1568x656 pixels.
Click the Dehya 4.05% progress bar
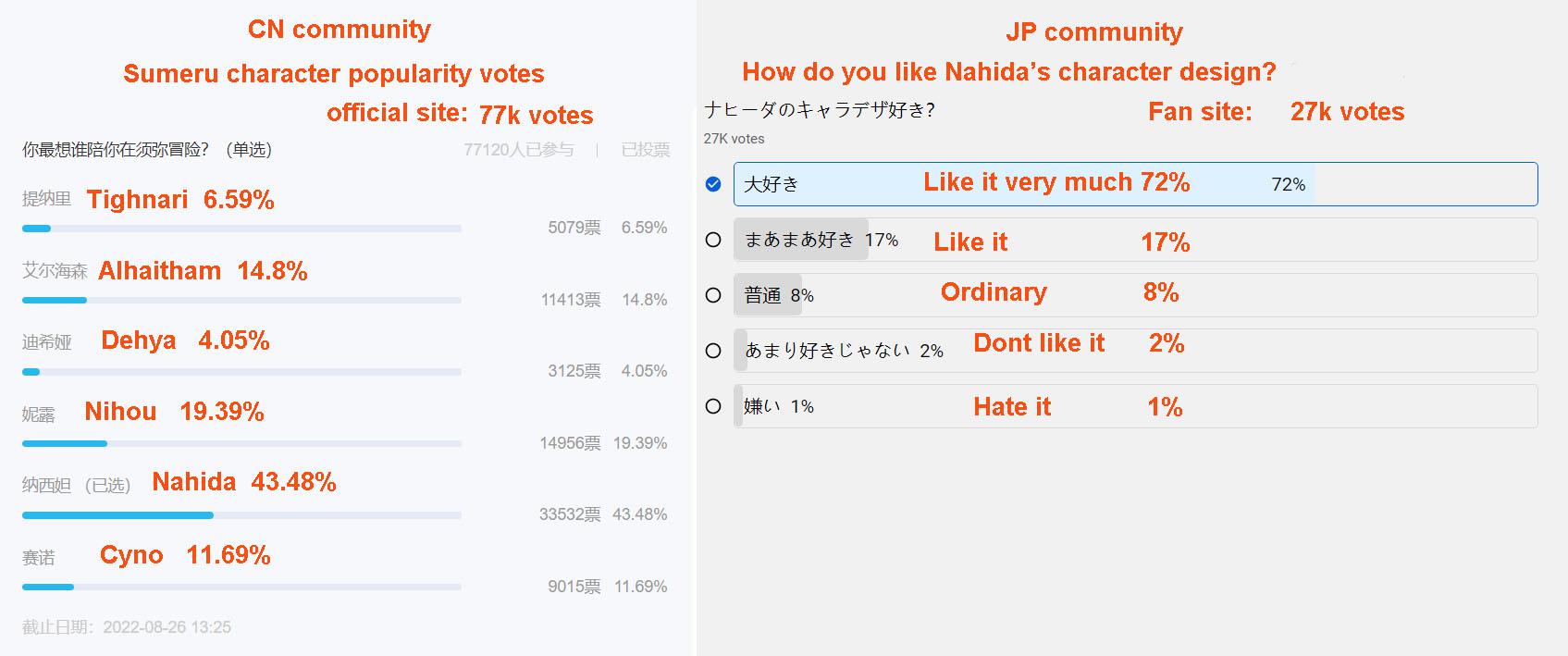(241, 372)
